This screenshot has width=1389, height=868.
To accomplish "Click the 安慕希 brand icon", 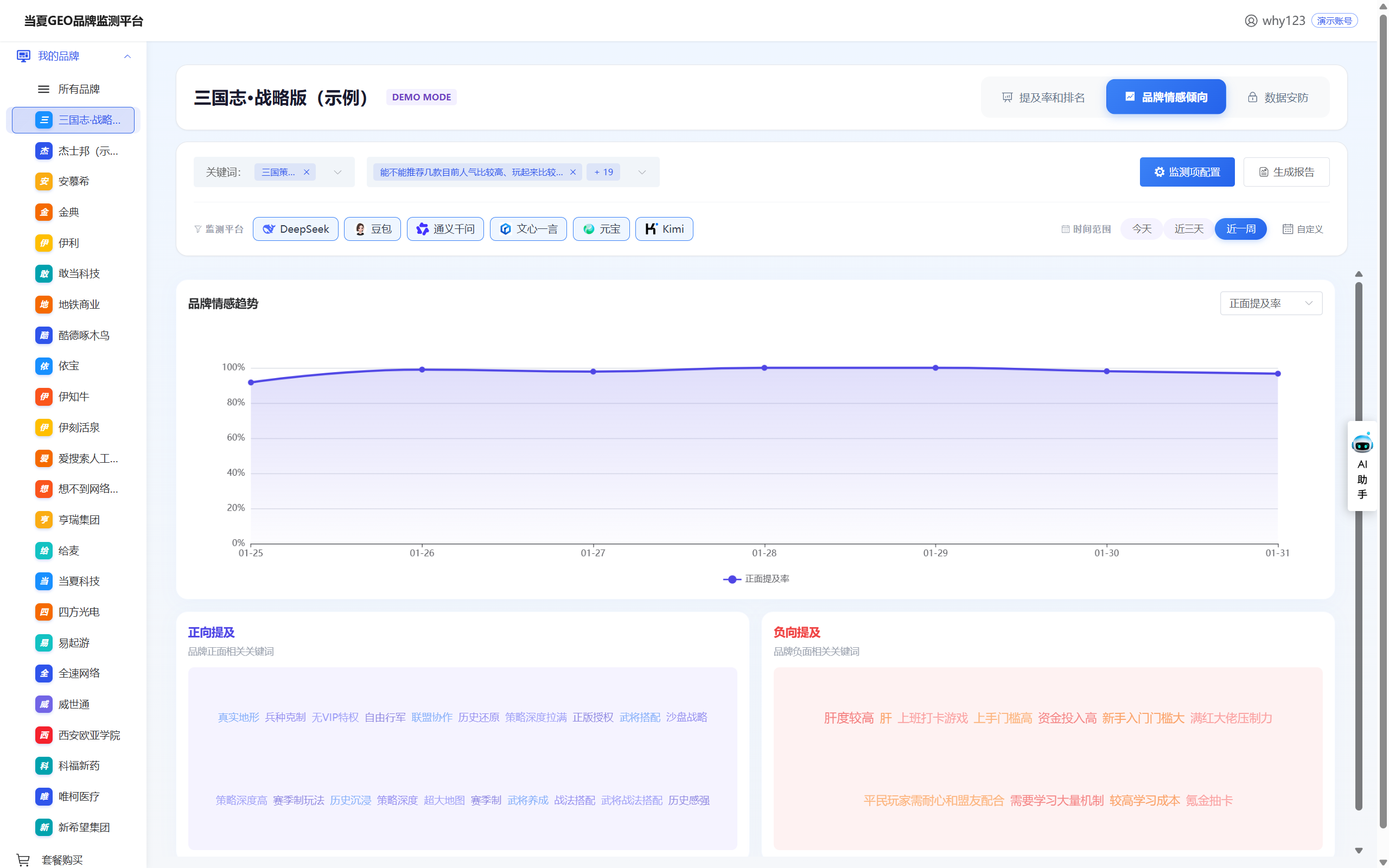I will click(43, 181).
